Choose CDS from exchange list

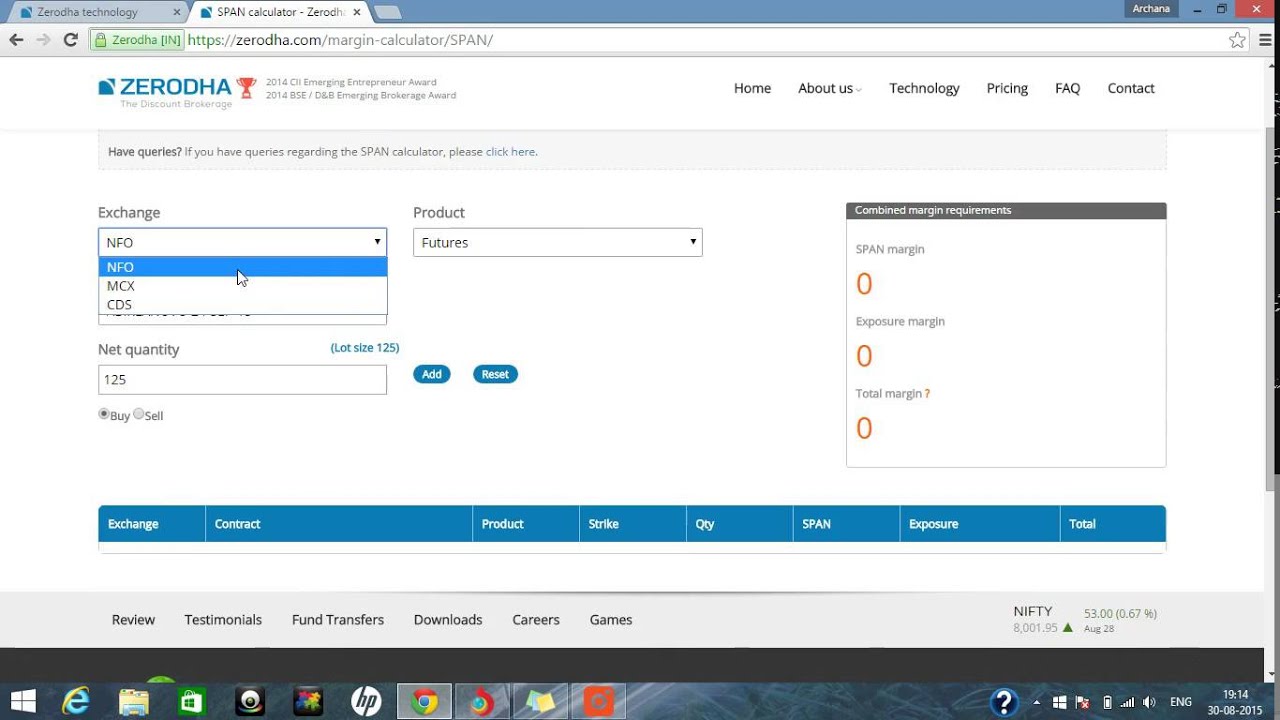coord(242,305)
